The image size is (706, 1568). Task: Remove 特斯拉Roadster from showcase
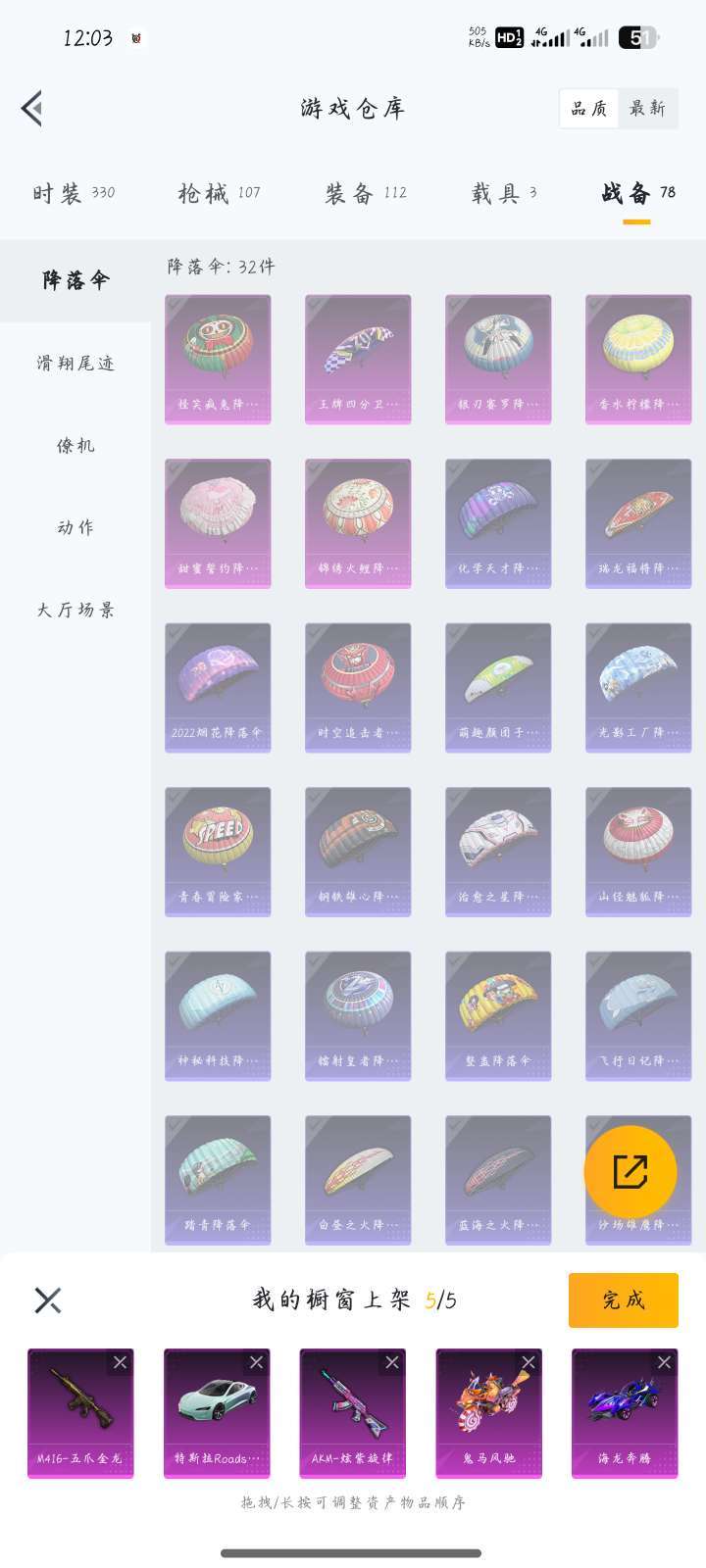click(x=256, y=1362)
